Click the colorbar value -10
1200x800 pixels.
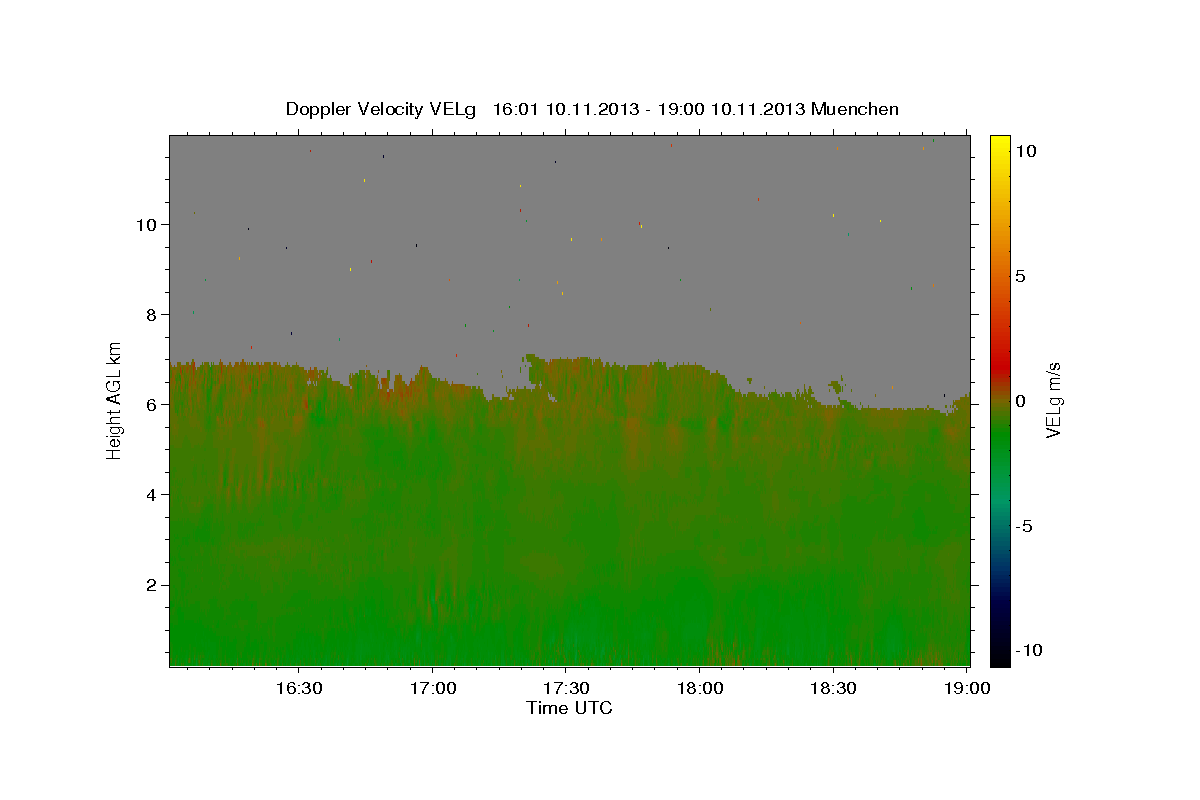tap(1028, 651)
